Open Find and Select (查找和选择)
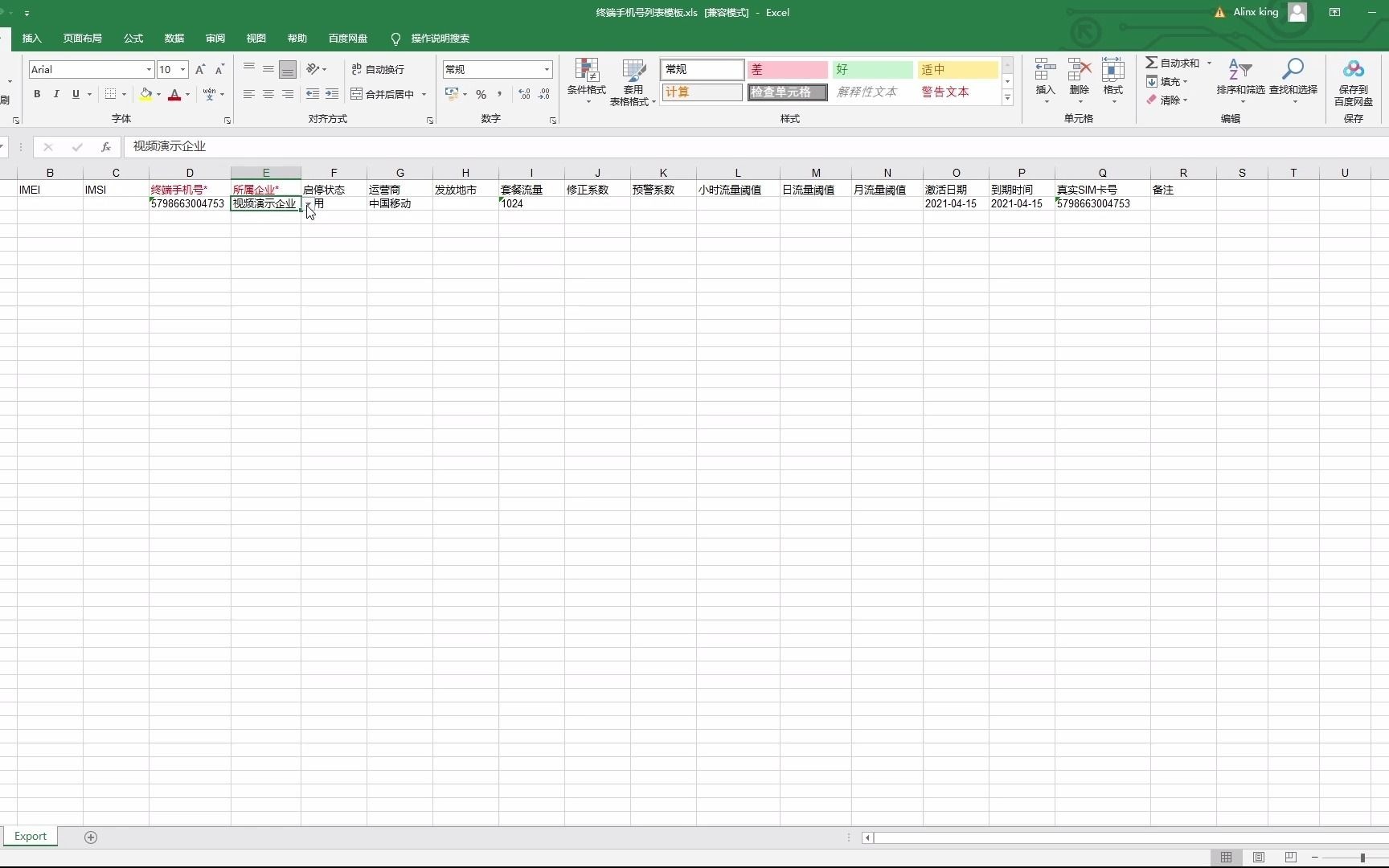This screenshot has height=868, width=1389. pyautogui.click(x=1293, y=80)
